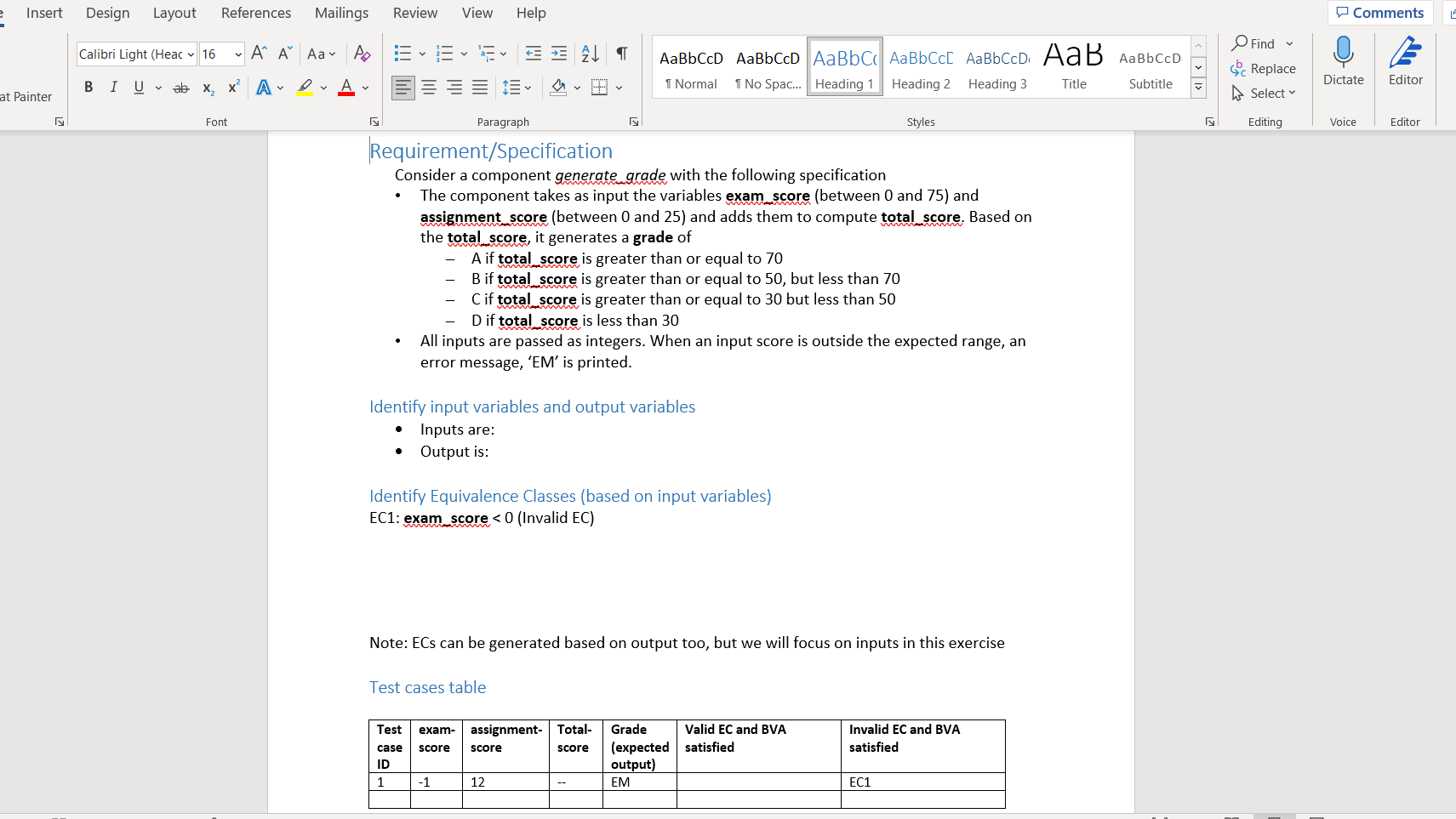
Task: Open the Comments panel
Action: pyautogui.click(x=1379, y=13)
